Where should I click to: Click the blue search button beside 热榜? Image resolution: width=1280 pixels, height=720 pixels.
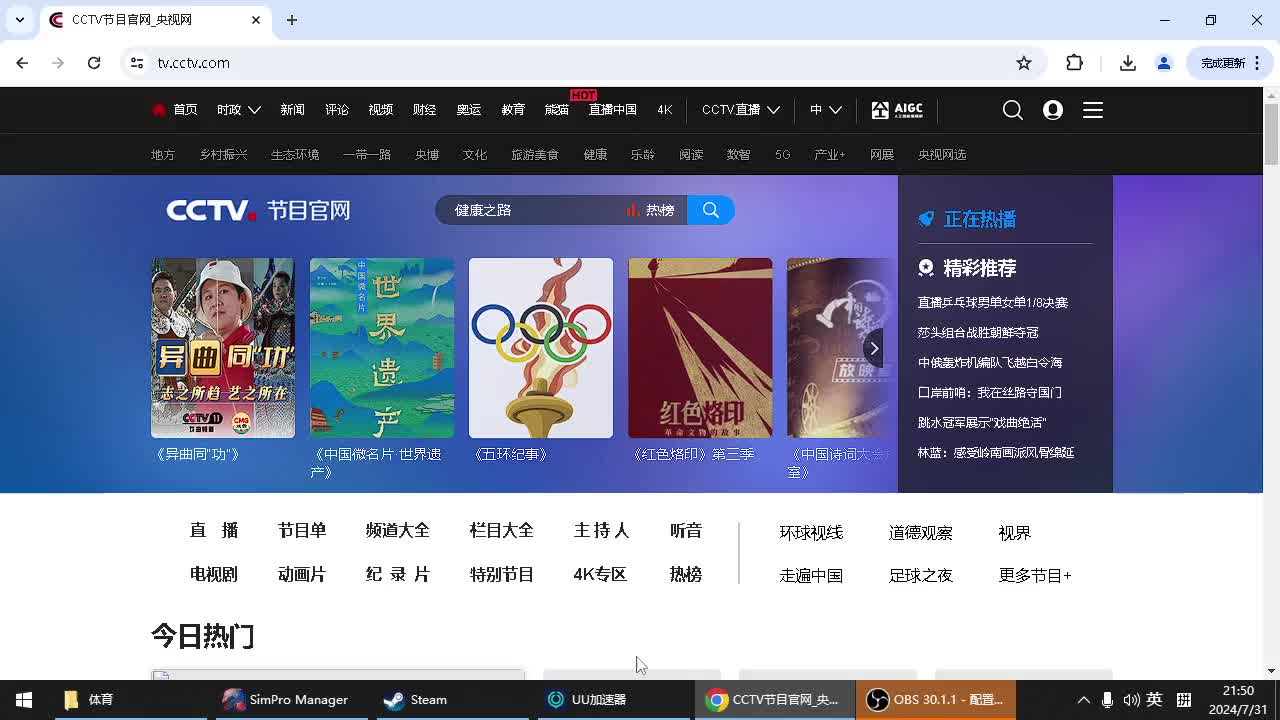point(711,210)
